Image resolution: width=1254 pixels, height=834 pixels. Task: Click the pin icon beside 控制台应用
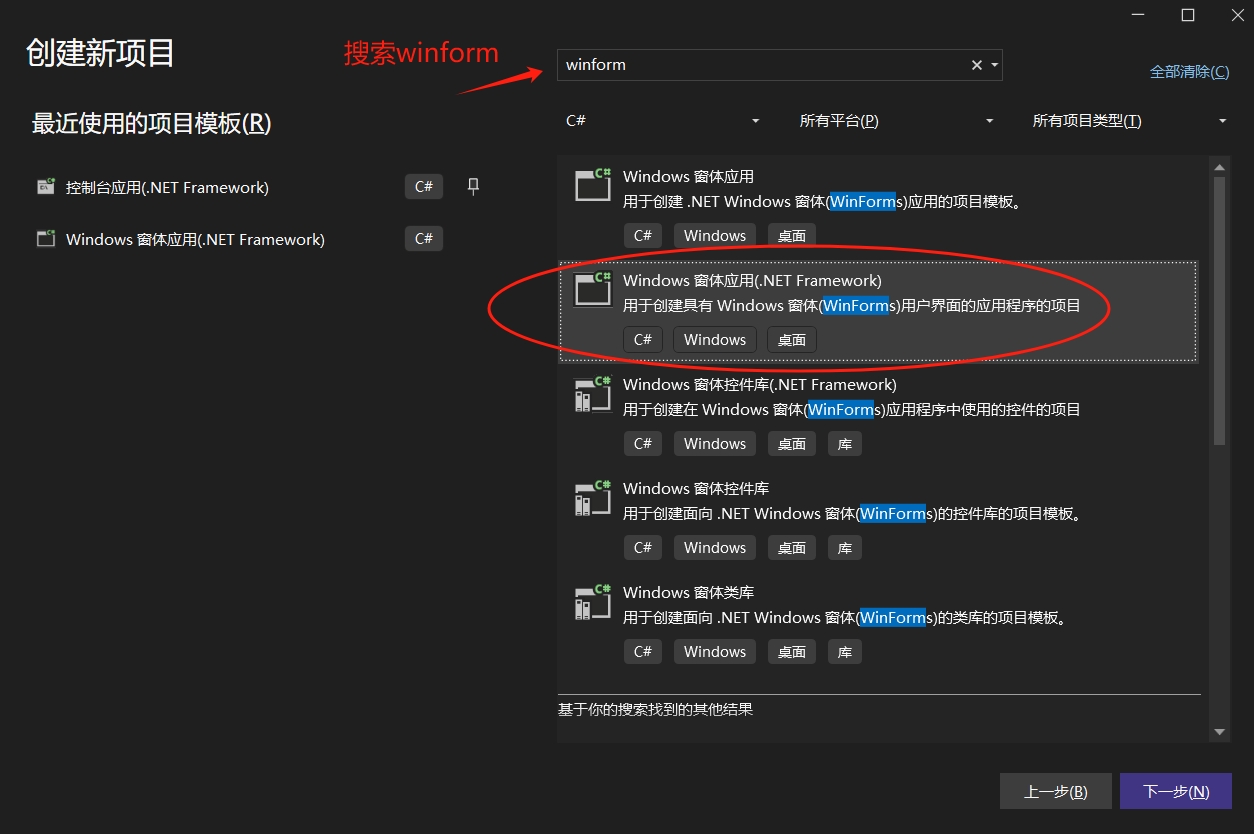pyautogui.click(x=474, y=186)
